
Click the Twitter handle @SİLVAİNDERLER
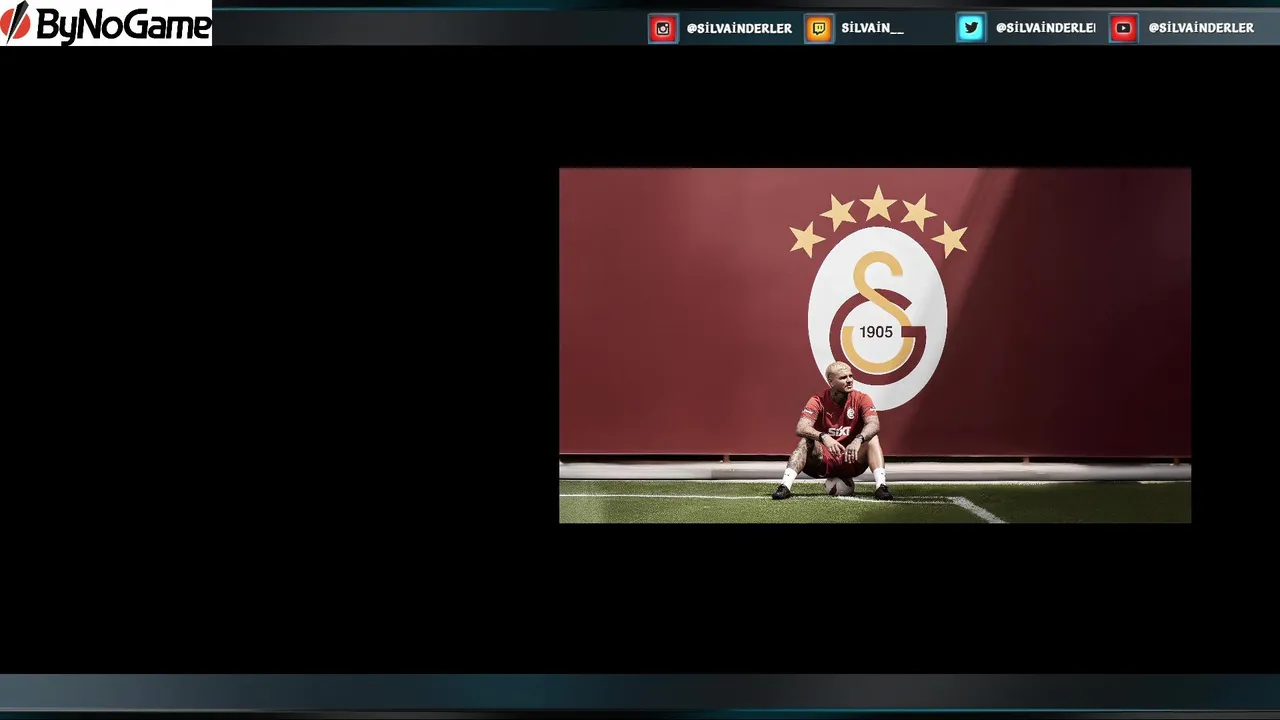[x=1045, y=28]
